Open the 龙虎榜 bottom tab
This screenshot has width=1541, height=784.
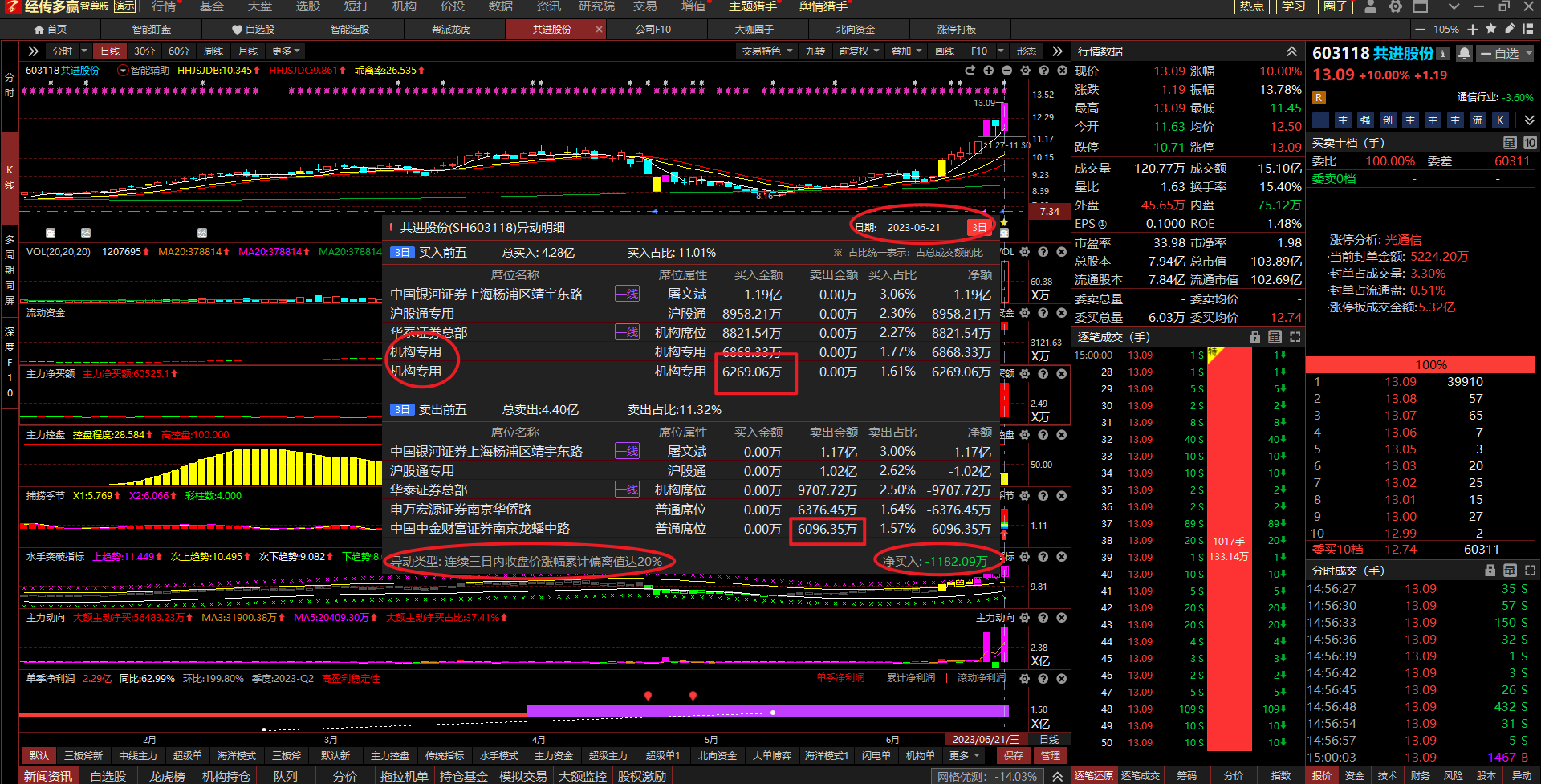click(167, 776)
